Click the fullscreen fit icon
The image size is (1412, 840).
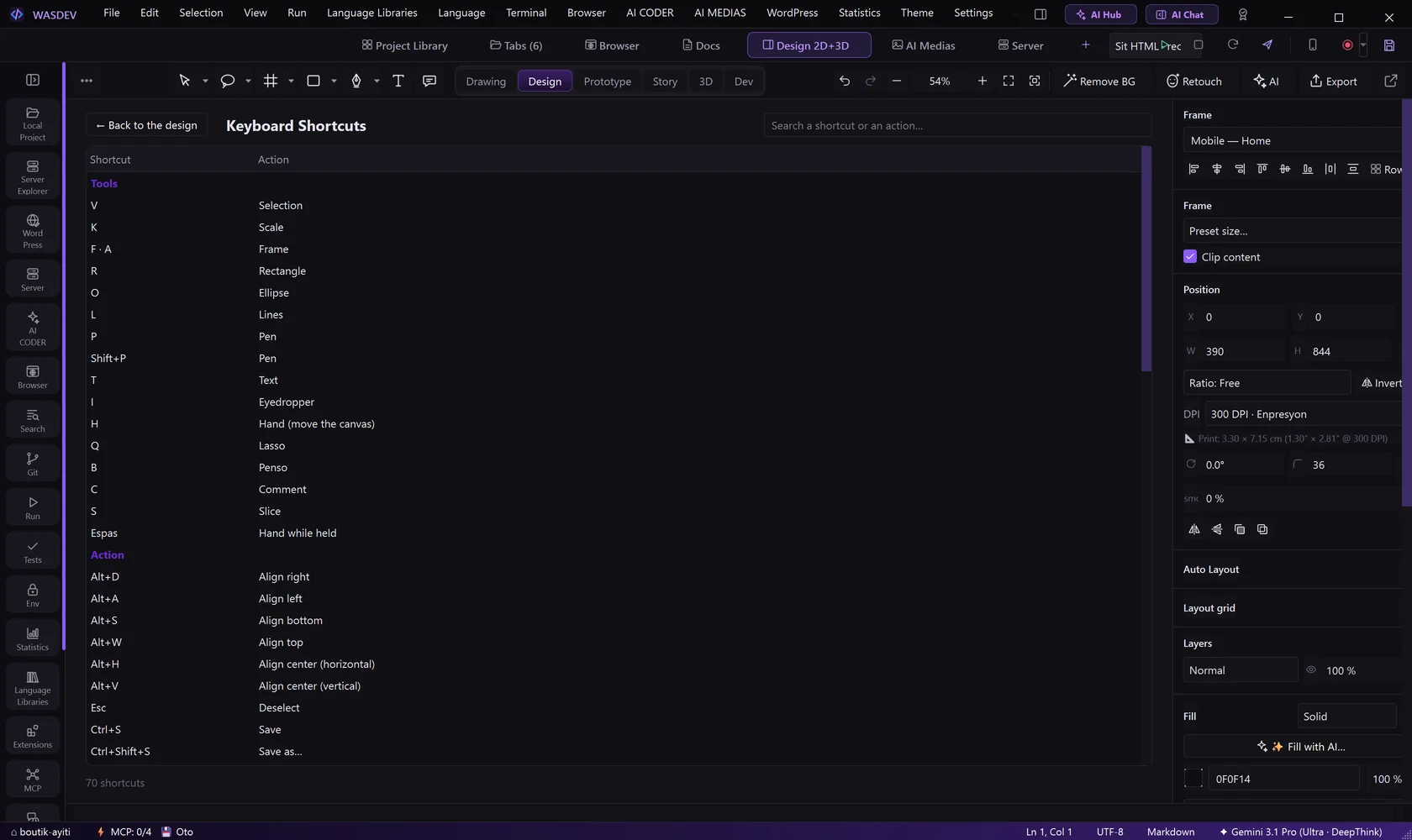[x=1009, y=81]
